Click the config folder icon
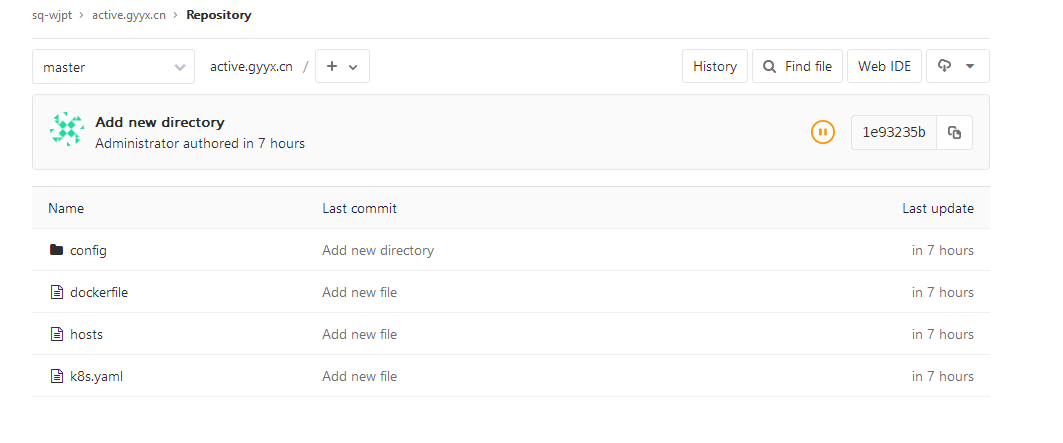Image resolution: width=1063 pixels, height=443 pixels. pos(57,250)
